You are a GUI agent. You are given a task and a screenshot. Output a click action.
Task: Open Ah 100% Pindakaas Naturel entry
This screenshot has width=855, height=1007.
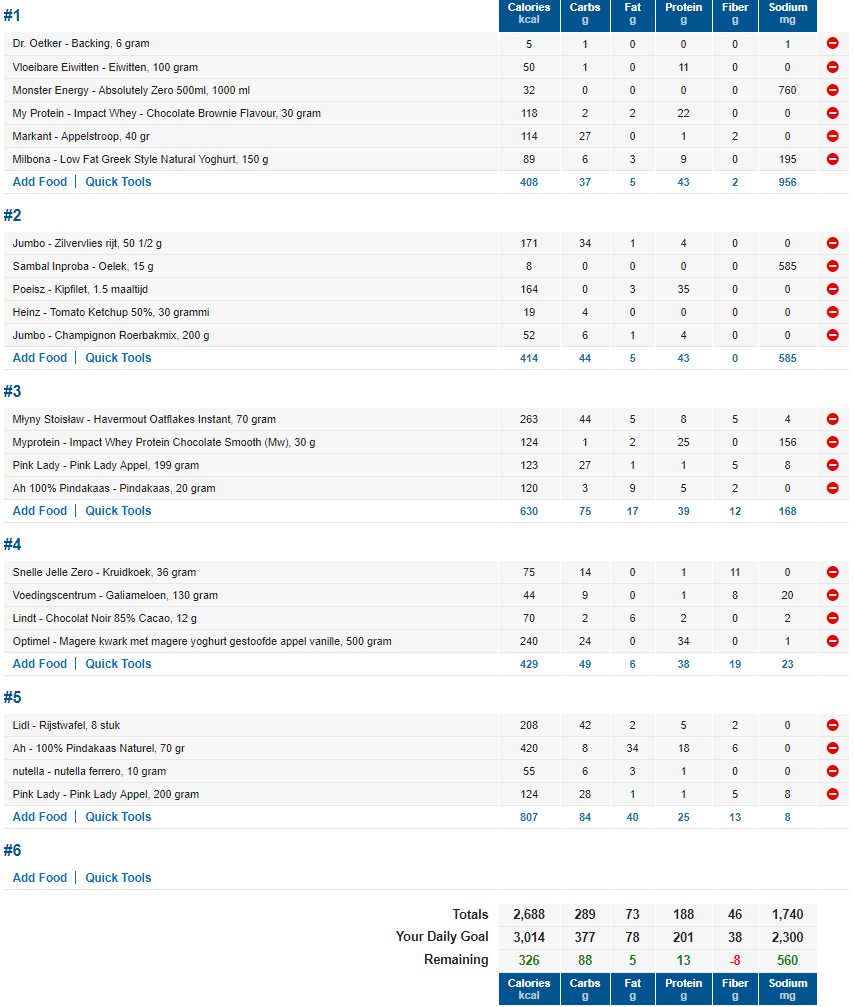pos(98,748)
